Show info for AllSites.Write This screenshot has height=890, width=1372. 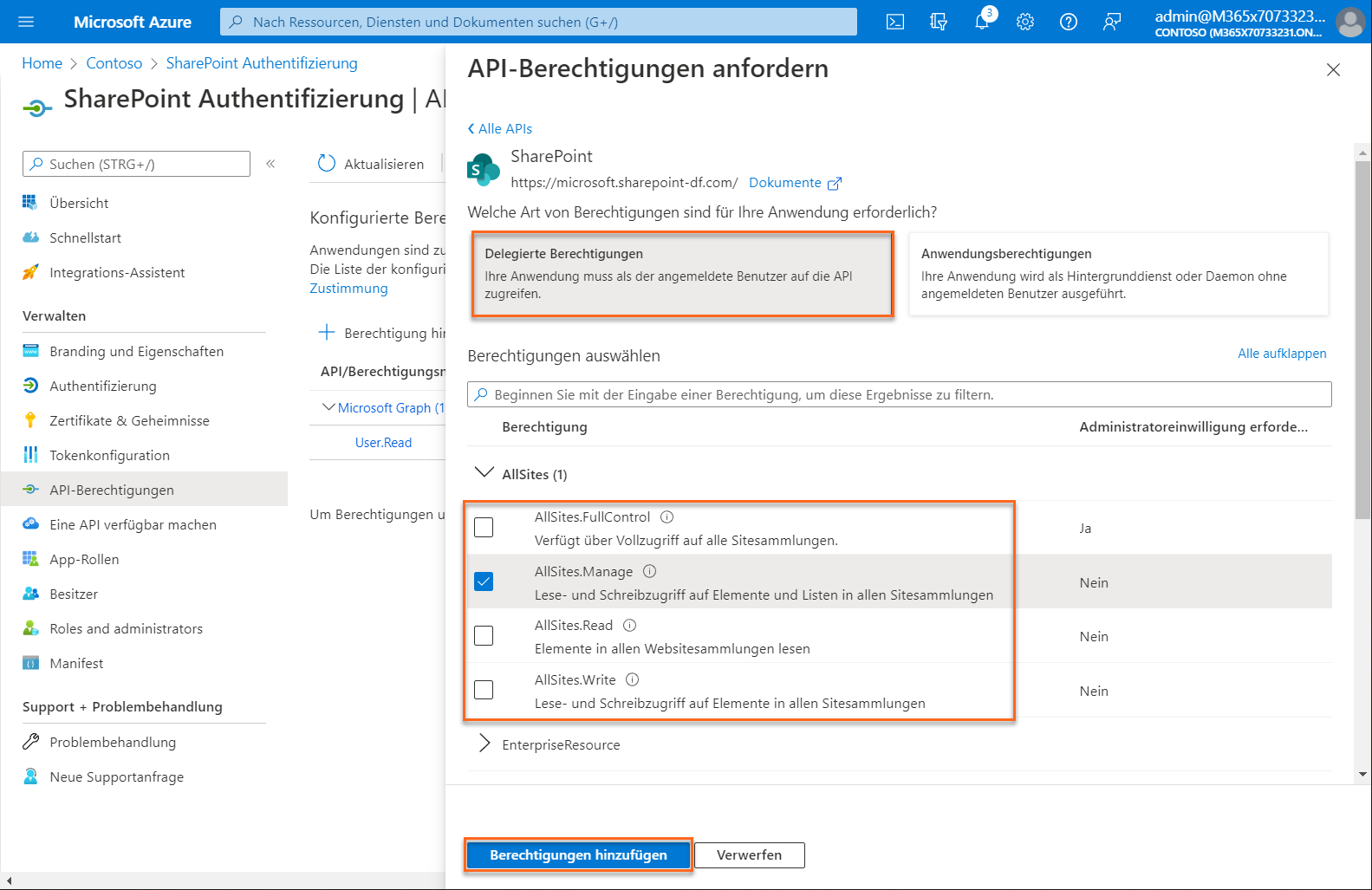633,680
